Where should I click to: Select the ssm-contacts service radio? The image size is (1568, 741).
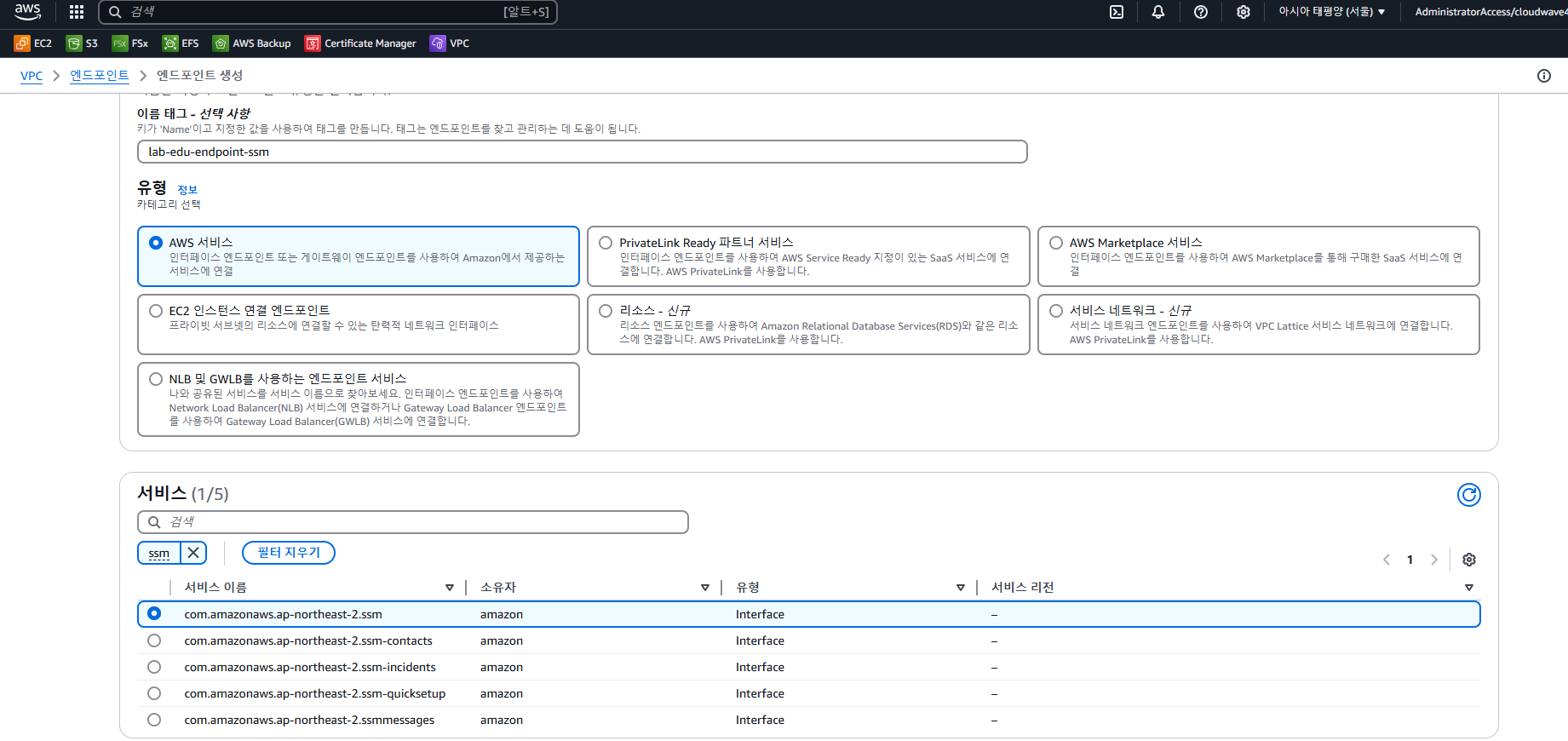pos(154,640)
